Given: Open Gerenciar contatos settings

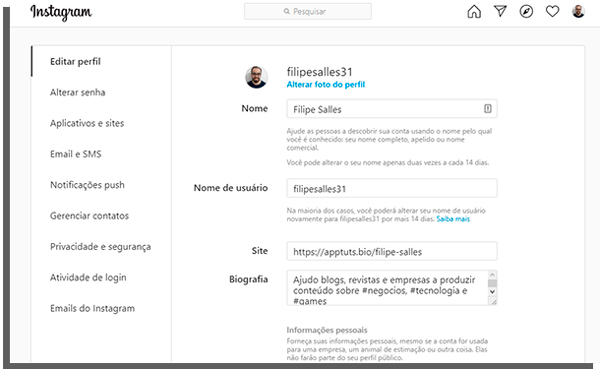Looking at the screenshot, I should tap(90, 216).
